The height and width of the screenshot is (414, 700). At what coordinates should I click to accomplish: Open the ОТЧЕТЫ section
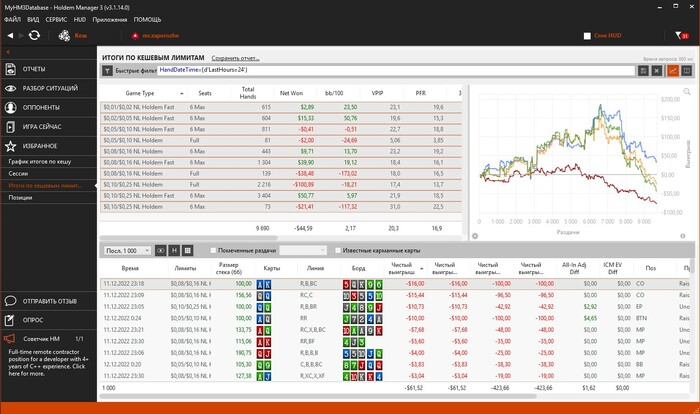49,69
